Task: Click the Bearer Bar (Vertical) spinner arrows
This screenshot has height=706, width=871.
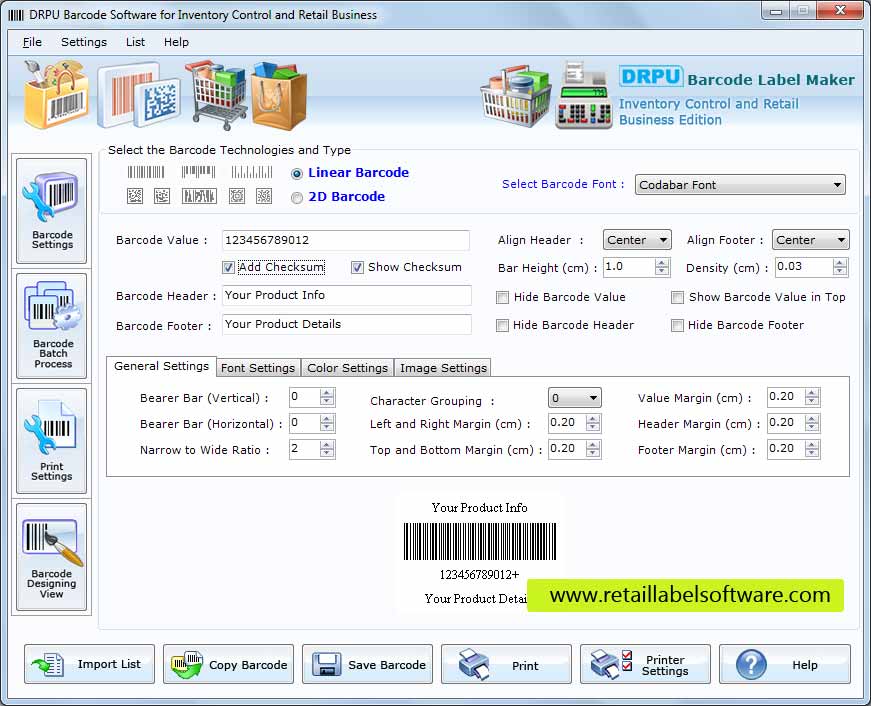Action: click(327, 397)
